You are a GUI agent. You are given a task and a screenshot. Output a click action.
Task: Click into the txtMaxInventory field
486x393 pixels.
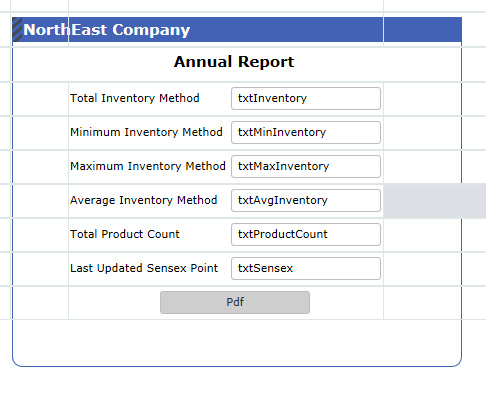(x=306, y=166)
